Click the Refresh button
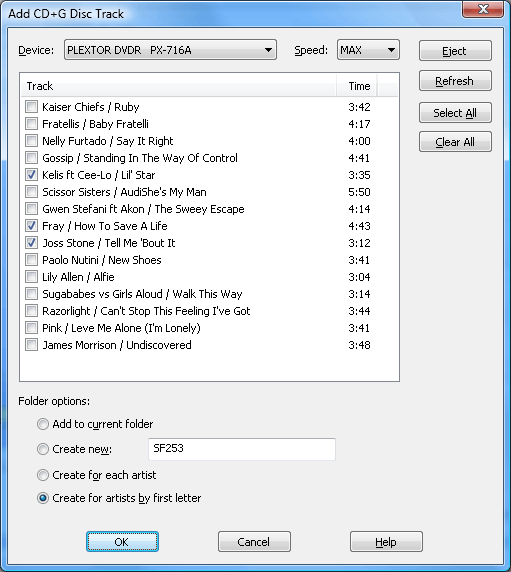The image size is (511, 572). click(x=455, y=81)
